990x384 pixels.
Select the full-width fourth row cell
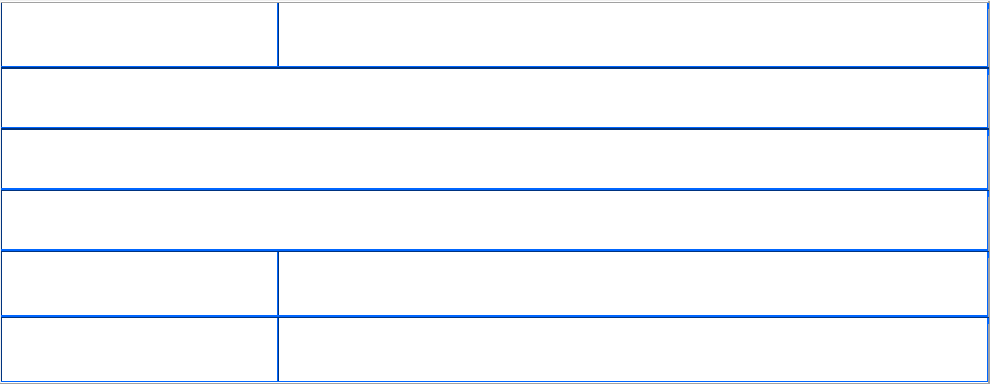[x=494, y=220]
